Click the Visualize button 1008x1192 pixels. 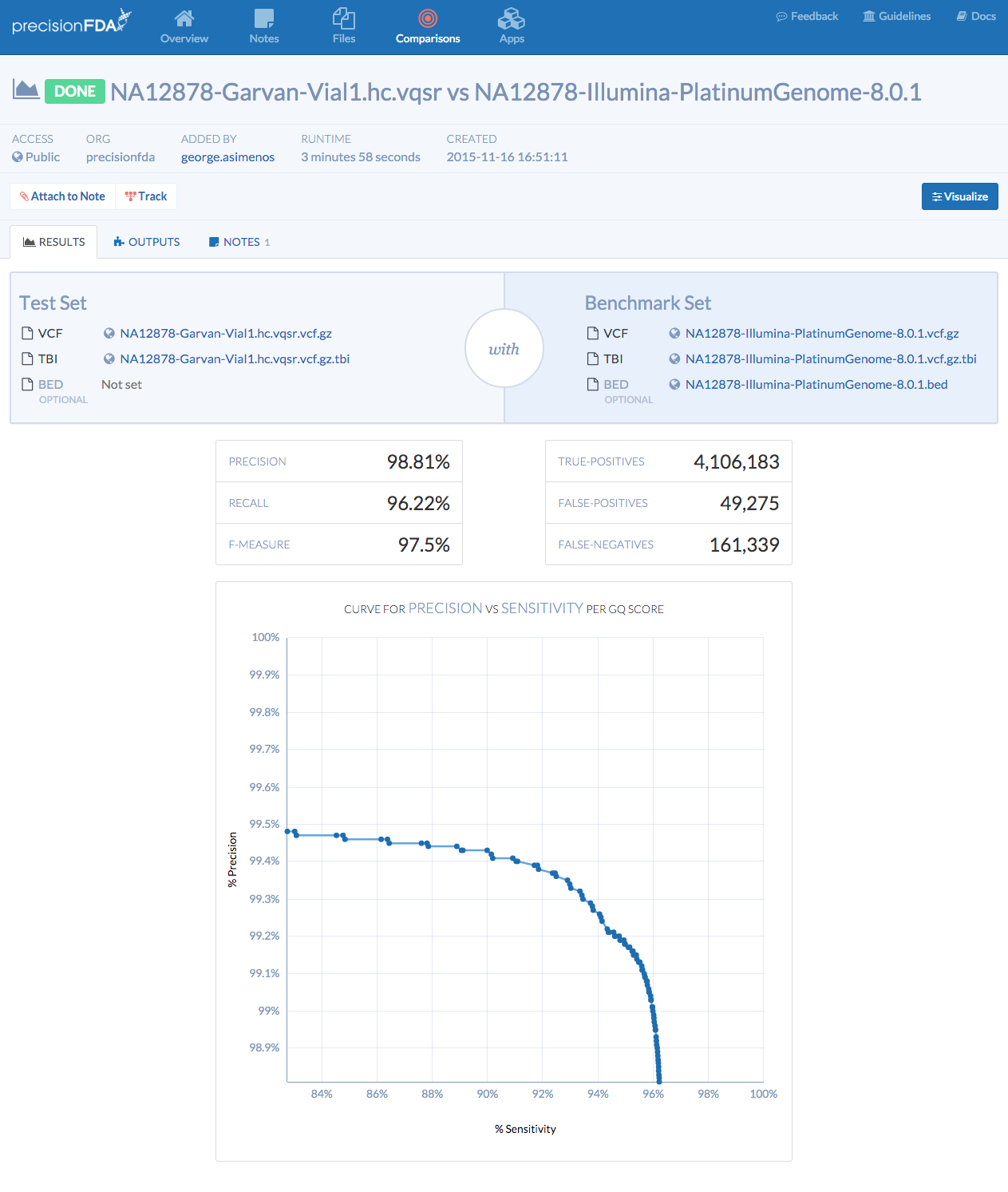point(959,196)
